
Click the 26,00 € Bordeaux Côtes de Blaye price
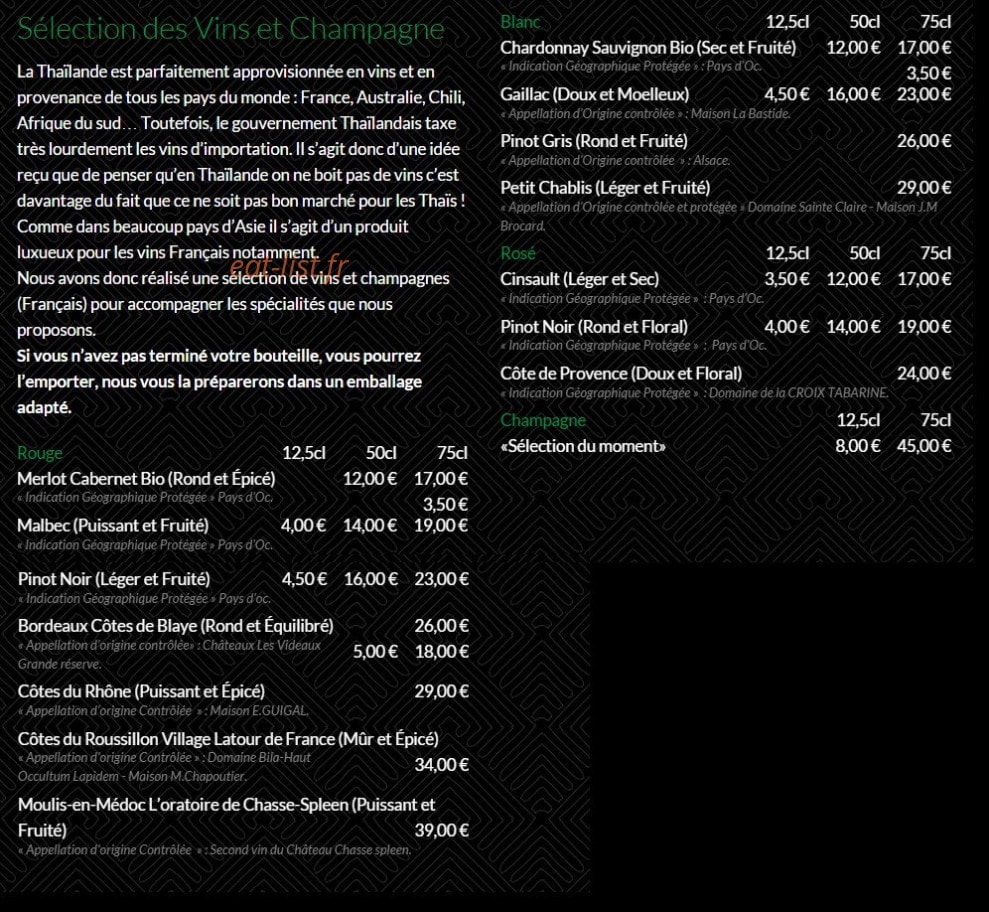(x=442, y=626)
